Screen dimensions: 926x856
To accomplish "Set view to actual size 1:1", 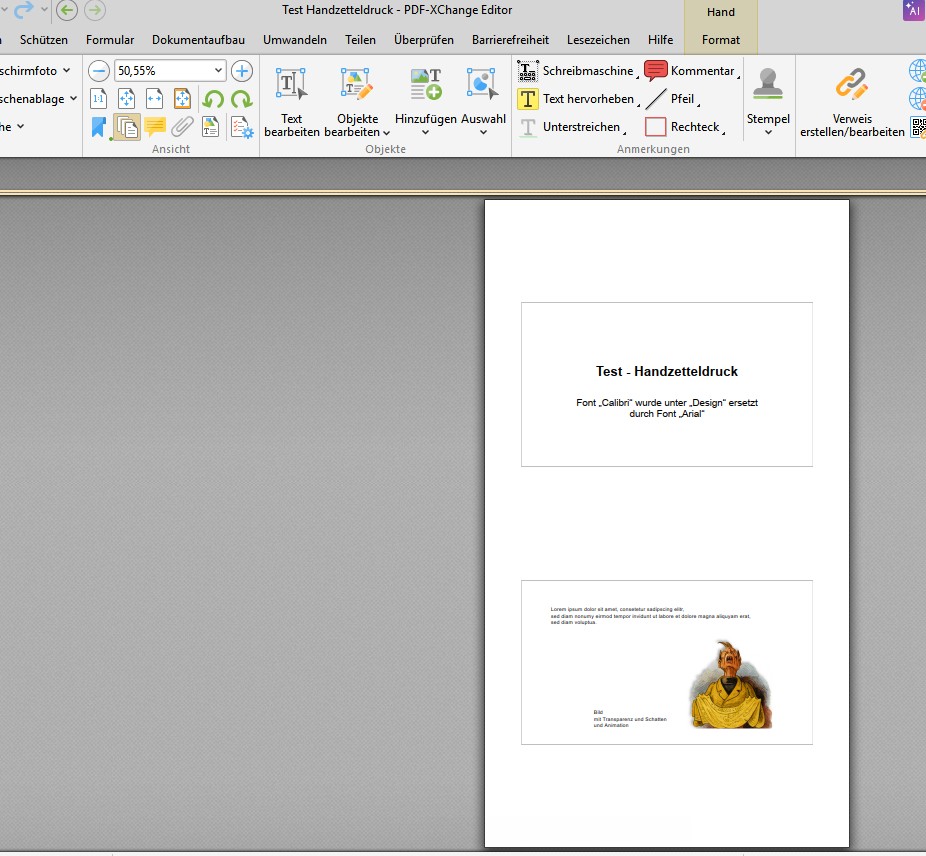I will pos(99,98).
